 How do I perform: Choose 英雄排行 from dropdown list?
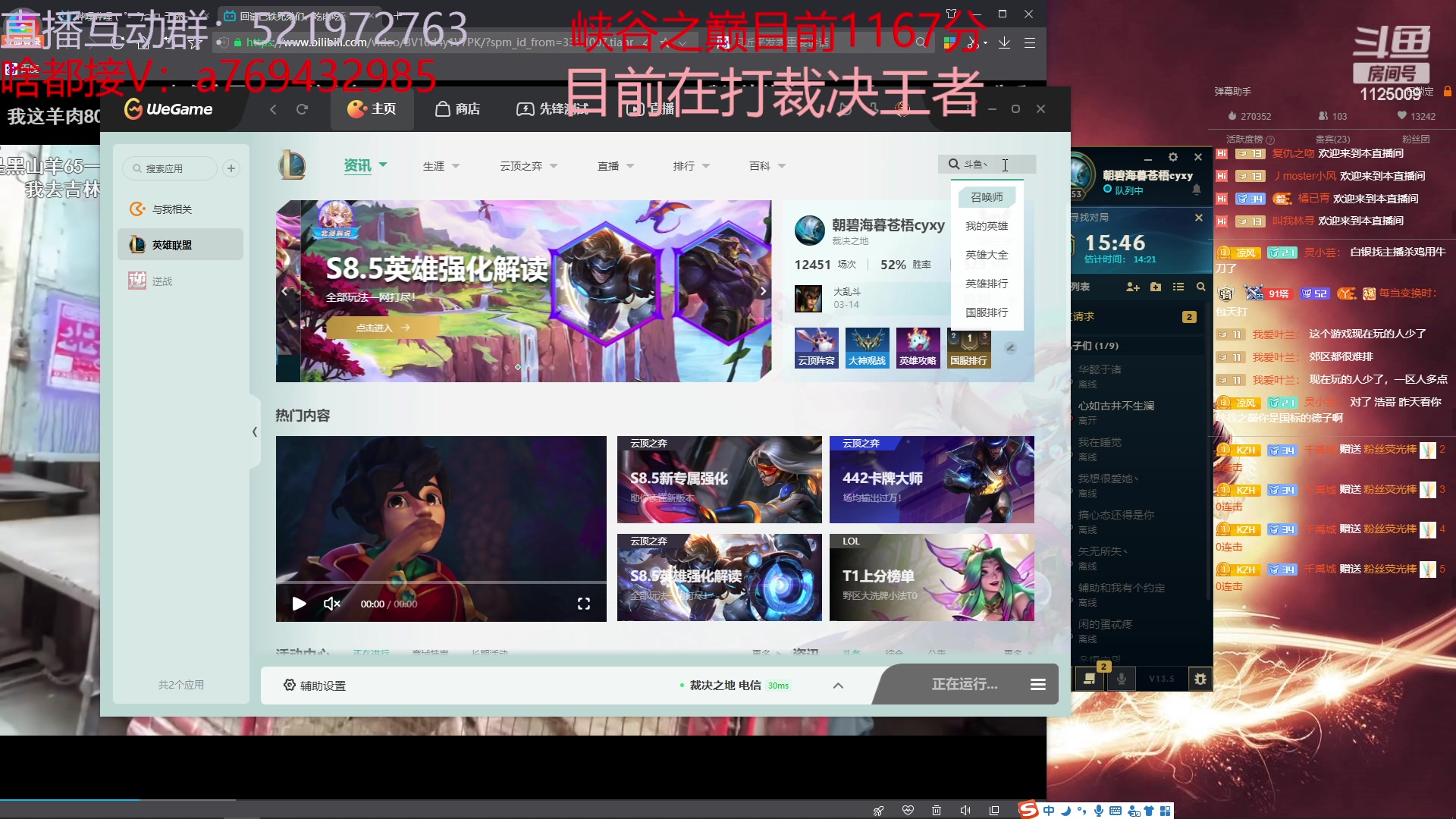tap(987, 284)
